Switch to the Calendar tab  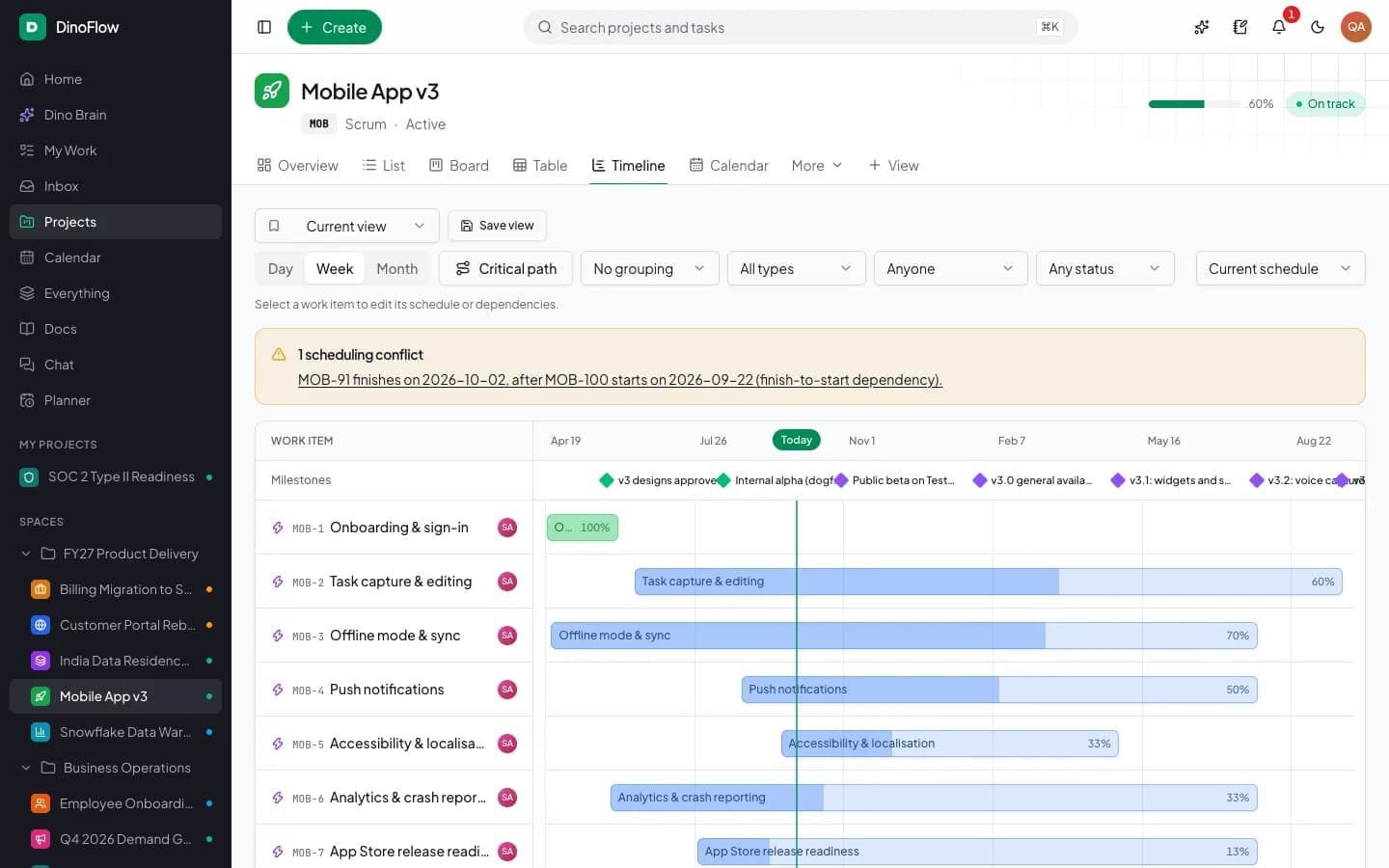pos(729,165)
